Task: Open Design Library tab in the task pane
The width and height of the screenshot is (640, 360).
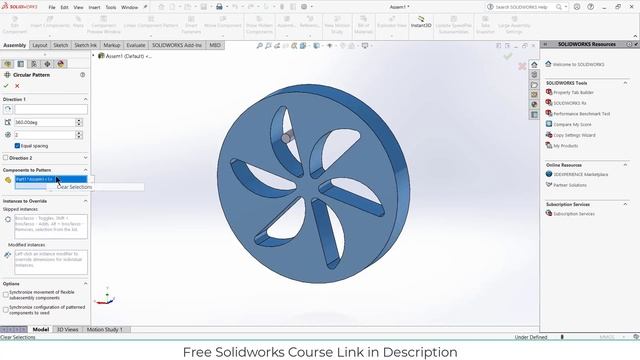Action: pyautogui.click(x=534, y=74)
